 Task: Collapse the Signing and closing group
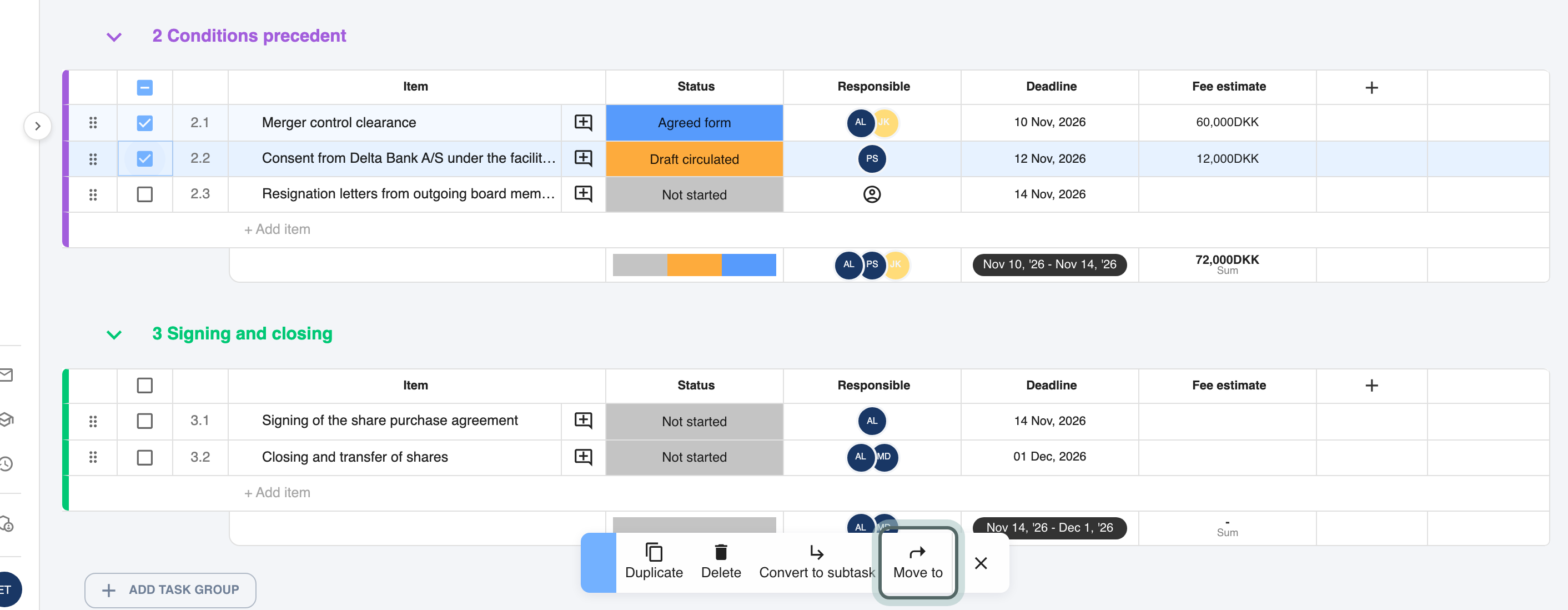[114, 335]
